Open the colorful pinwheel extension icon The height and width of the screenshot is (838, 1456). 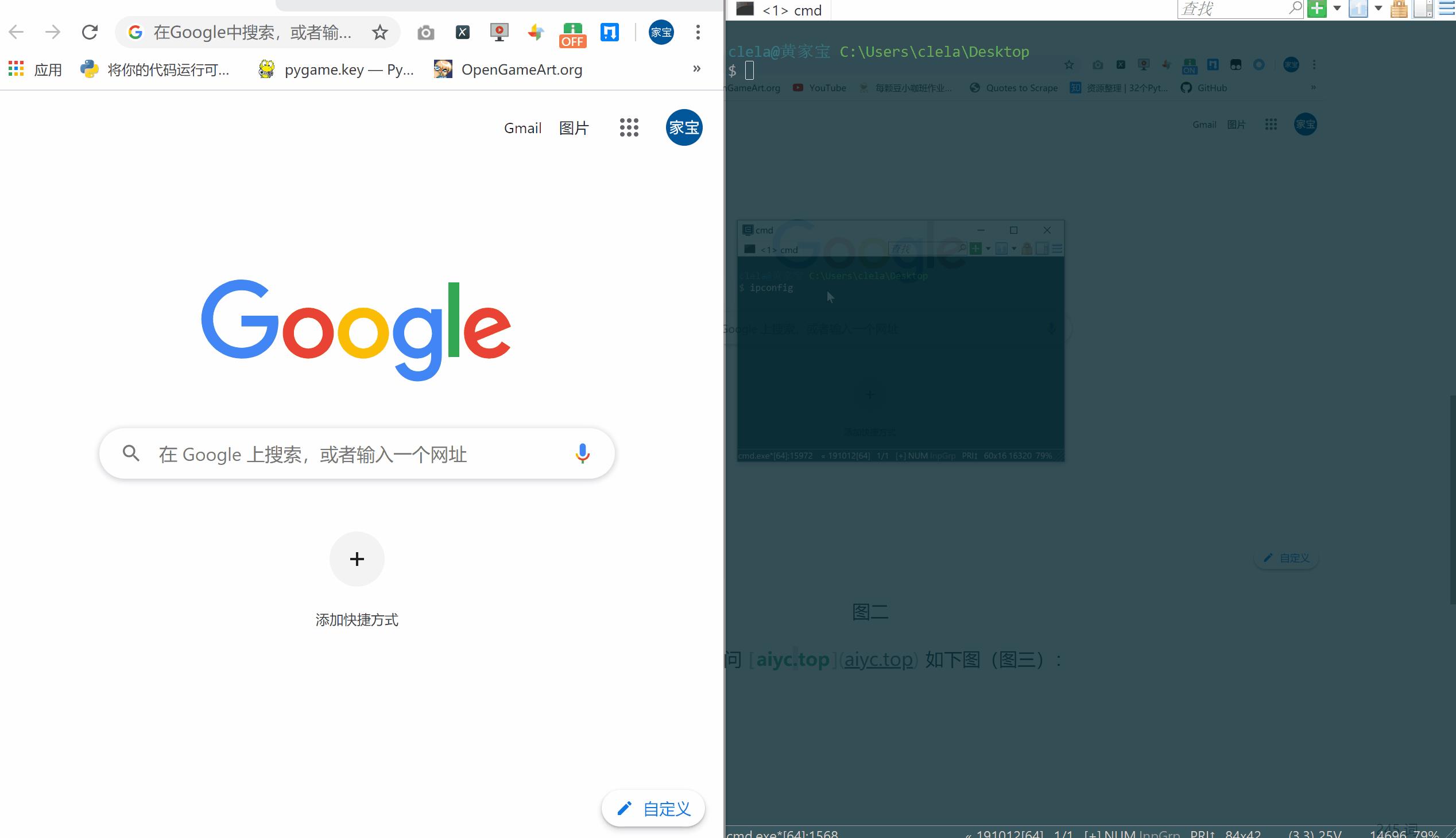pos(536,32)
